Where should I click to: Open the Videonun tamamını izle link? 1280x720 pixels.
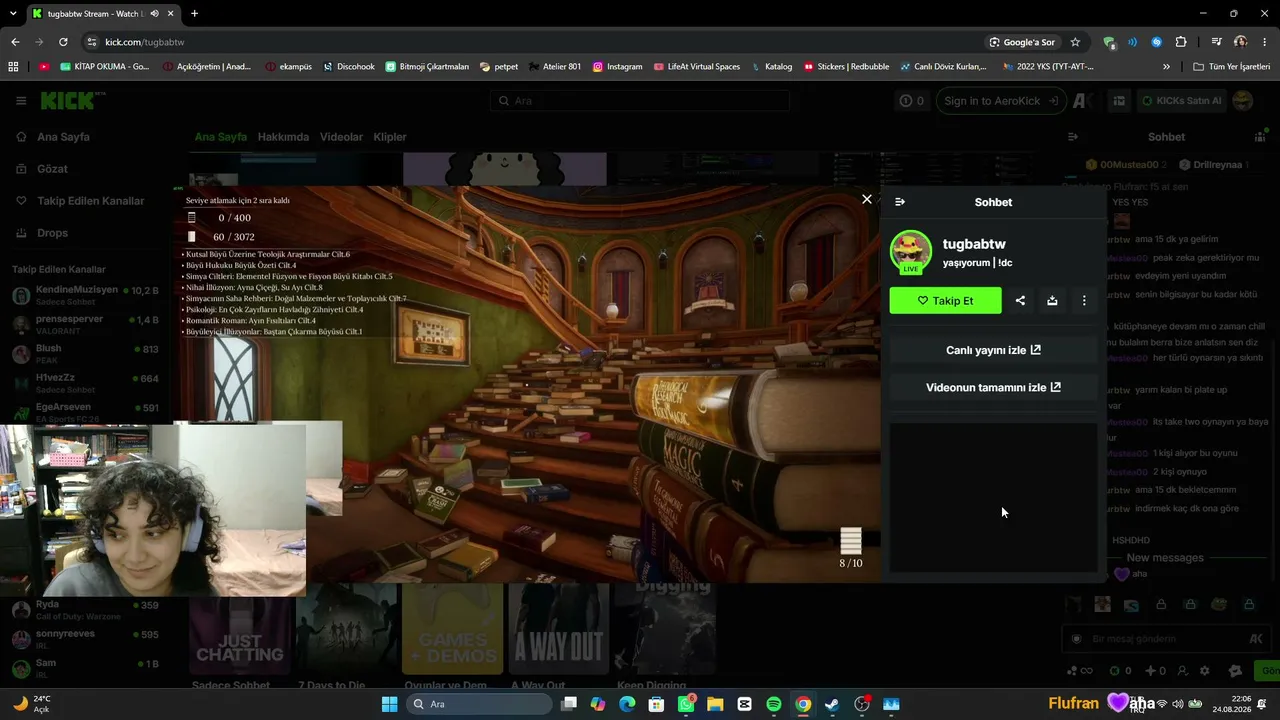[993, 387]
